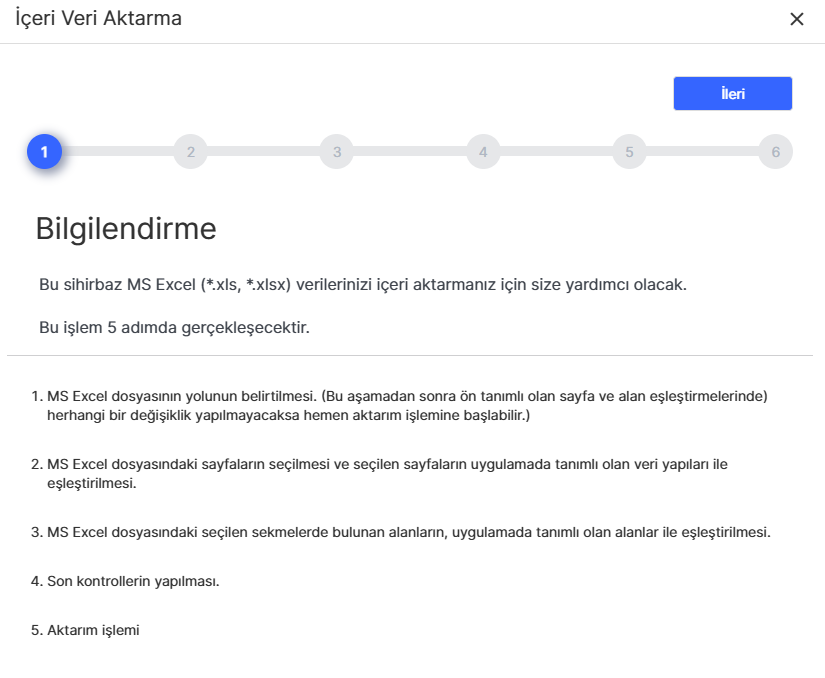
Task: Click the İleri button to proceed
Action: (x=732, y=94)
